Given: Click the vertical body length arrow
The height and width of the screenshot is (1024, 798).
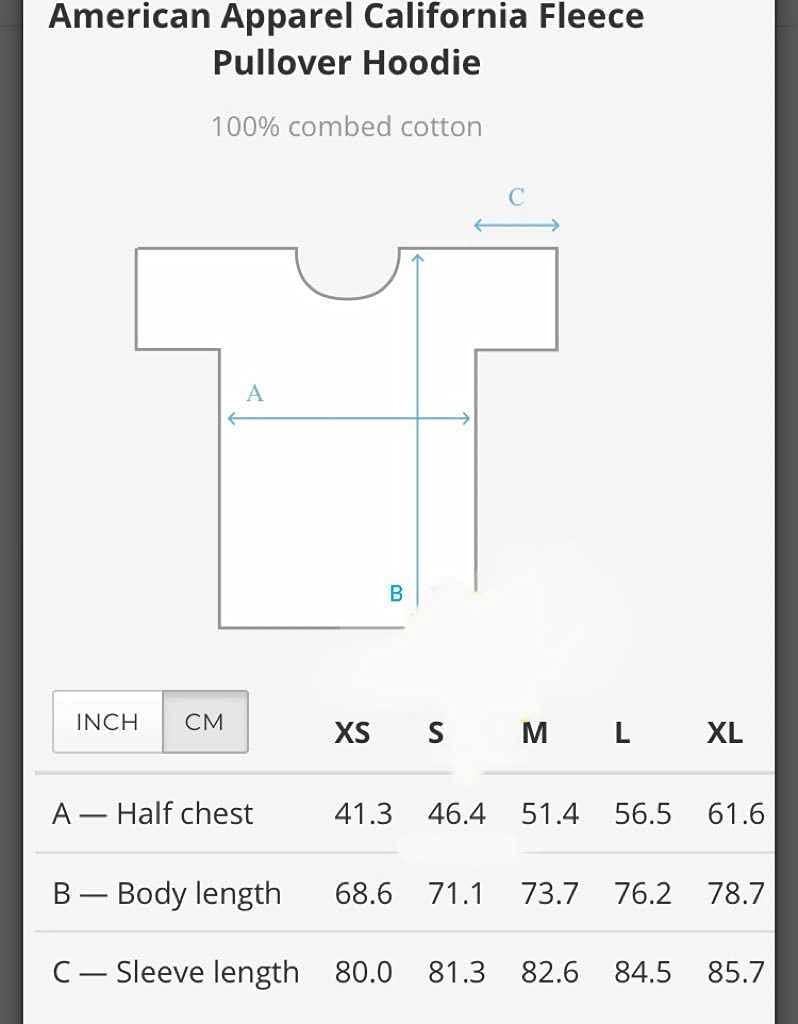Looking at the screenshot, I should pyautogui.click(x=418, y=430).
